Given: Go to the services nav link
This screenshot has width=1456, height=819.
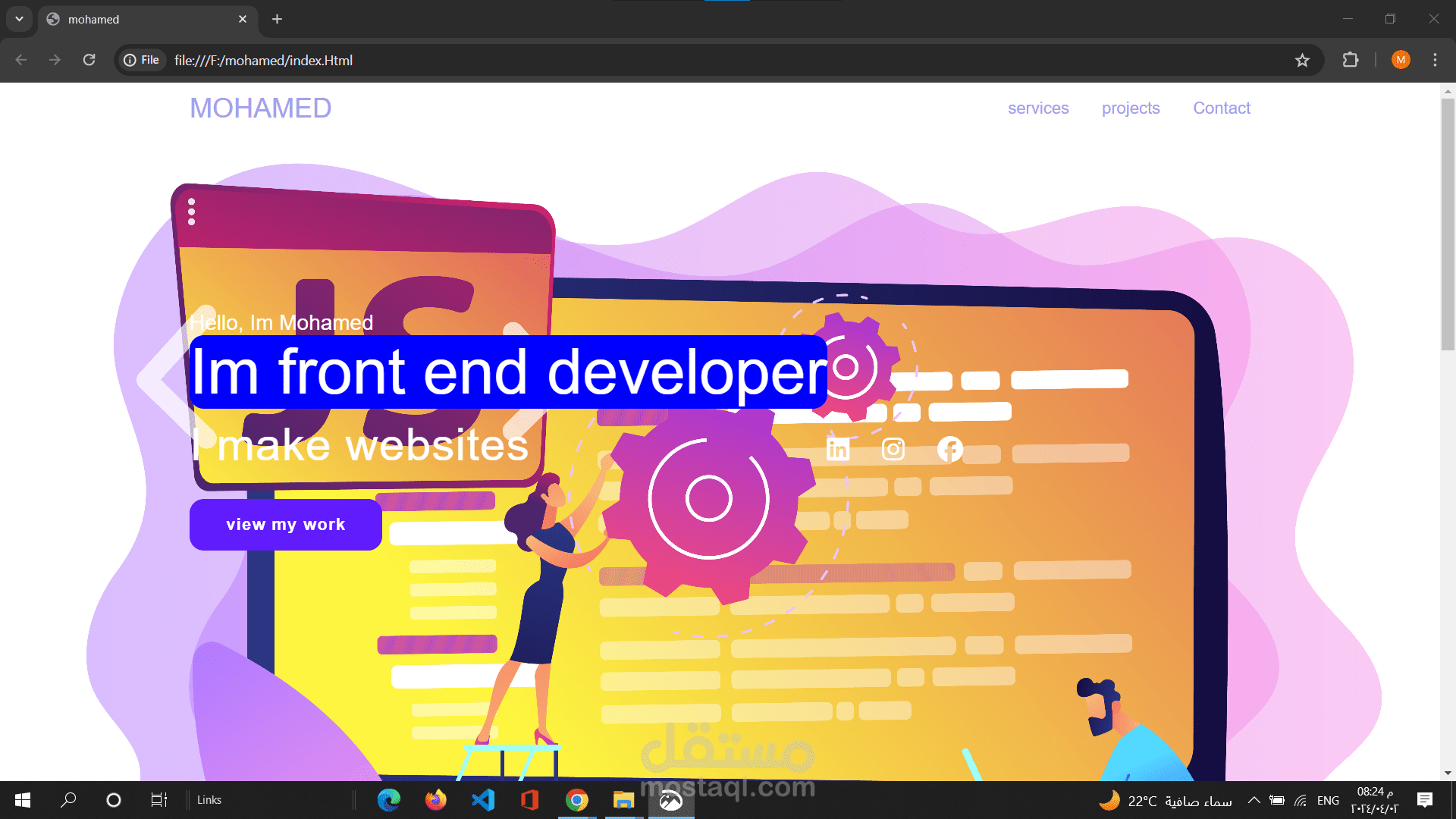Looking at the screenshot, I should point(1038,108).
